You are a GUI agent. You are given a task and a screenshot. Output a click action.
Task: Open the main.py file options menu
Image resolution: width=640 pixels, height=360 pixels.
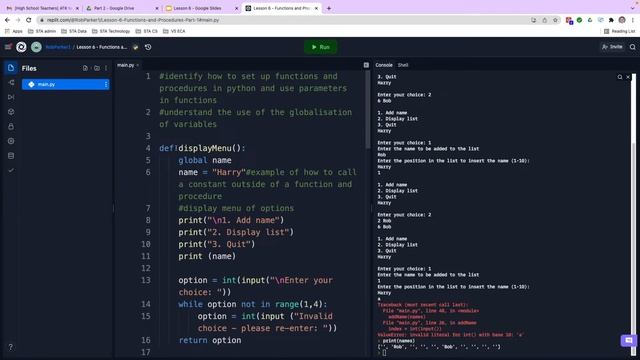tap(106, 84)
